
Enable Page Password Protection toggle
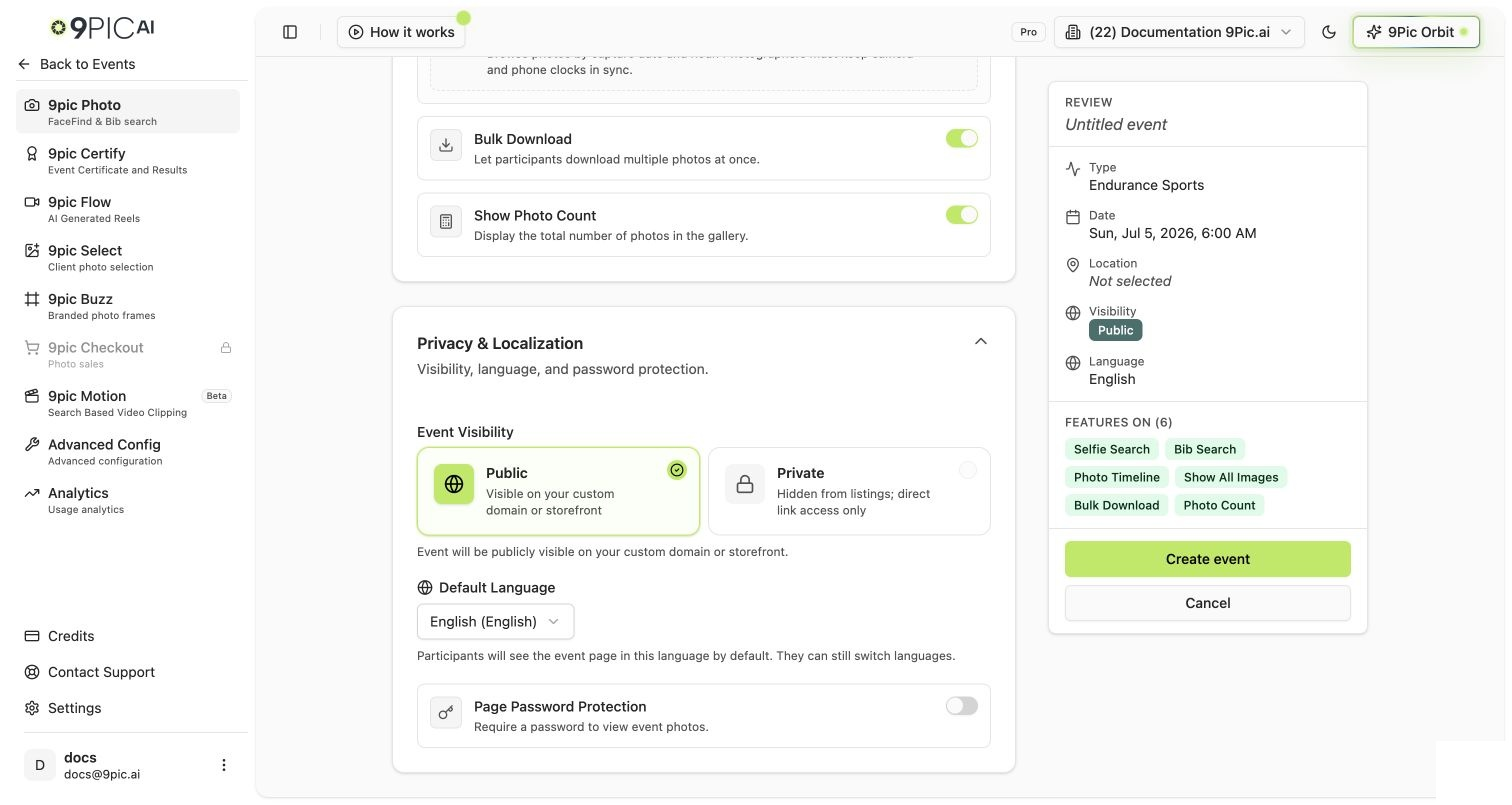coord(962,706)
